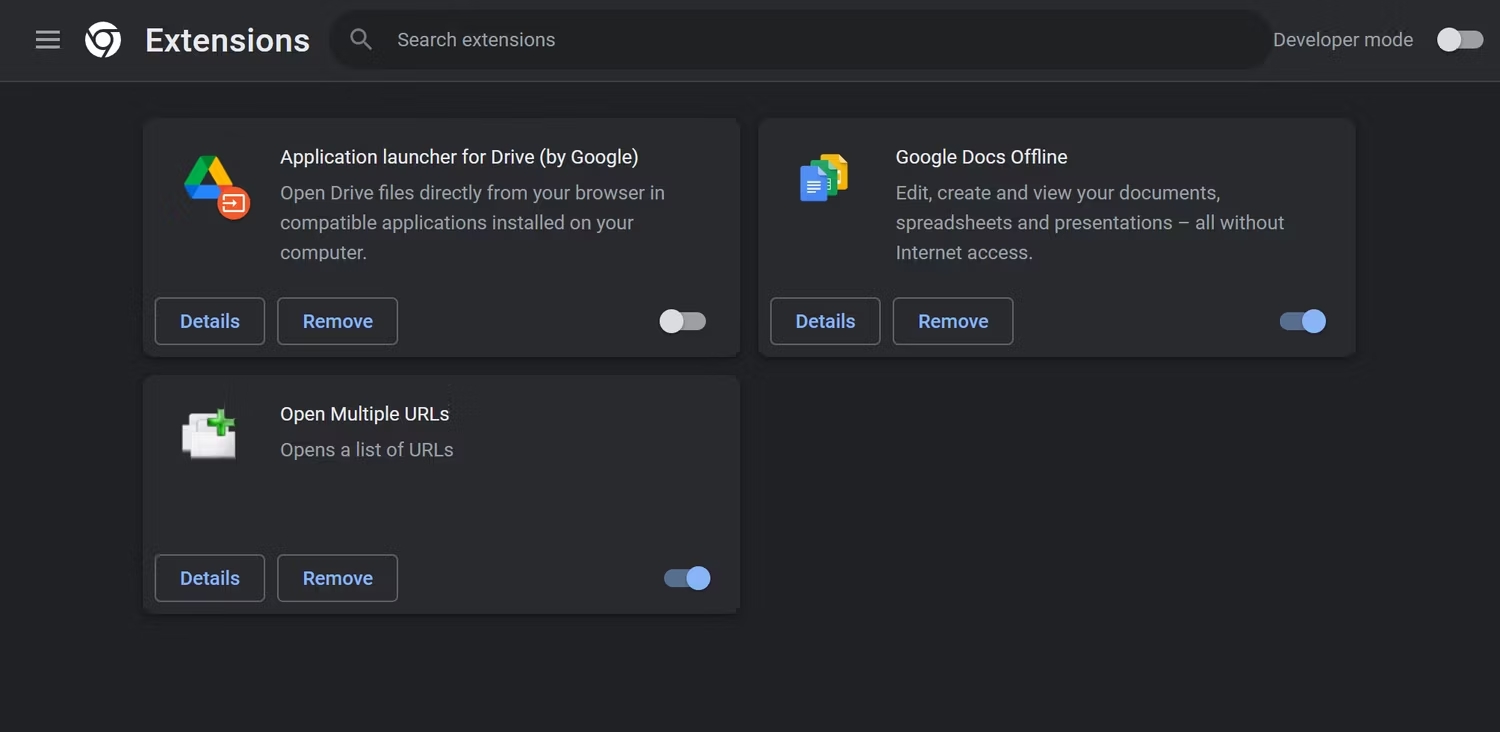
Task: Click the 'Application launcher for Drive (by Google)' title
Action: click(x=459, y=157)
